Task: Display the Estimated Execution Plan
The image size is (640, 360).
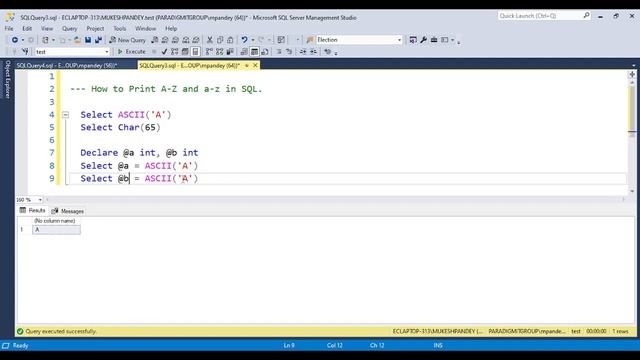Action: [x=175, y=52]
